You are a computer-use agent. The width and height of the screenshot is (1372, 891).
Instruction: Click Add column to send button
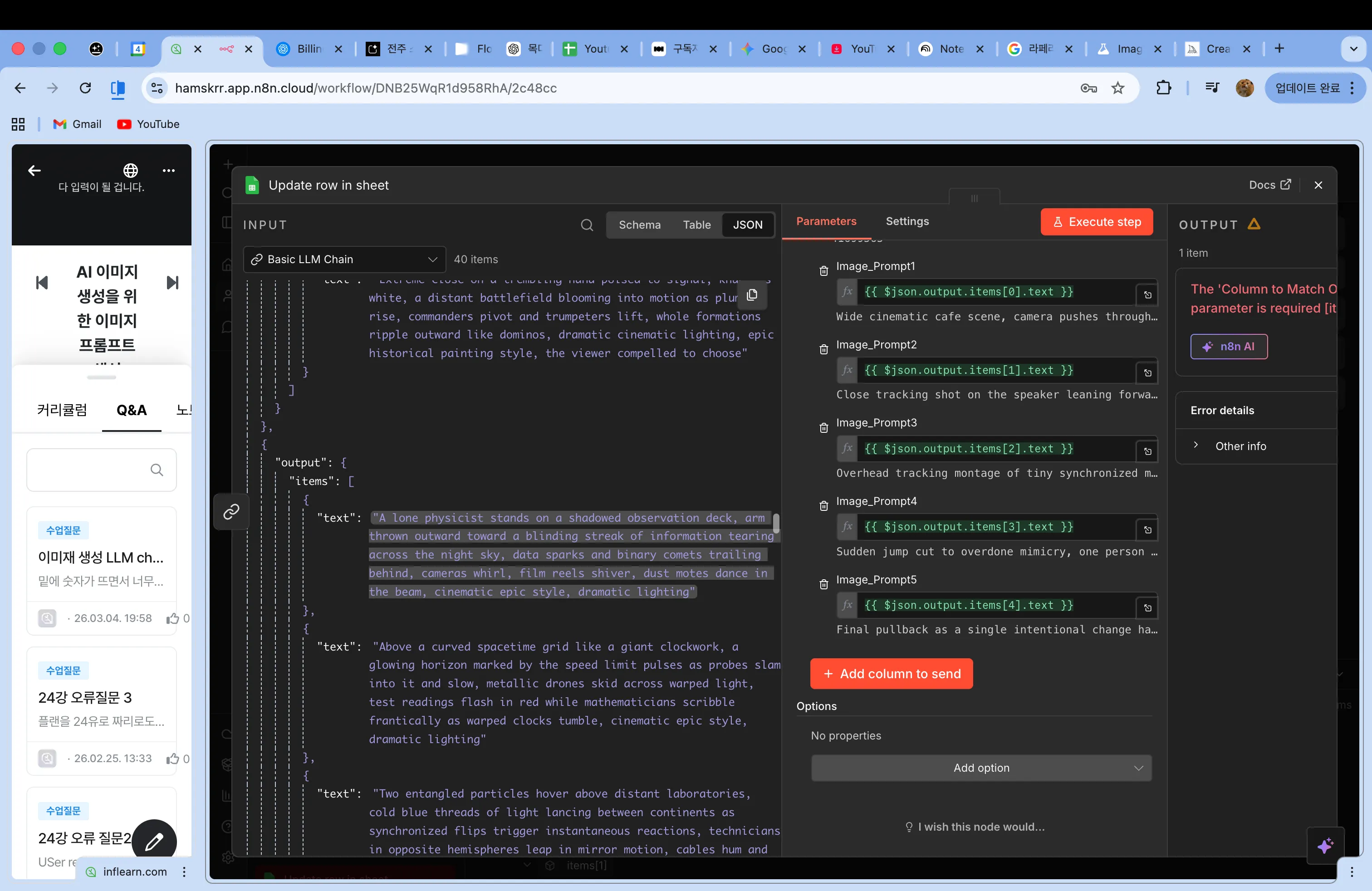tap(891, 673)
